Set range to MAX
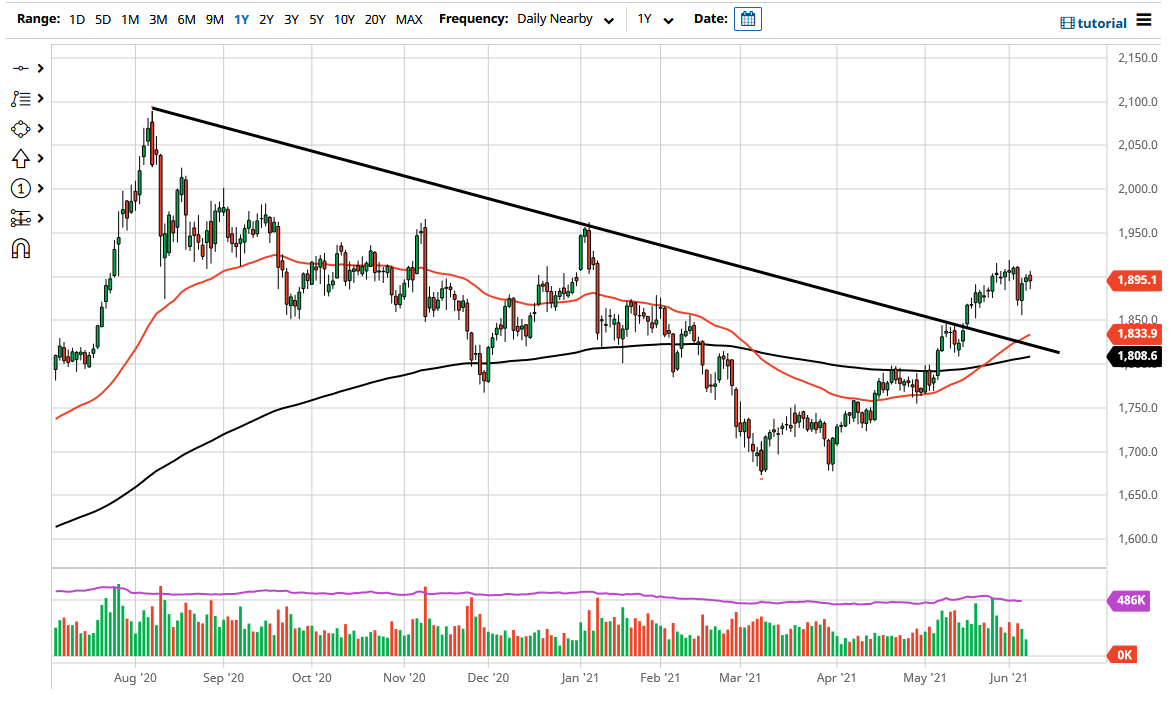The image size is (1171, 705). click(x=409, y=19)
